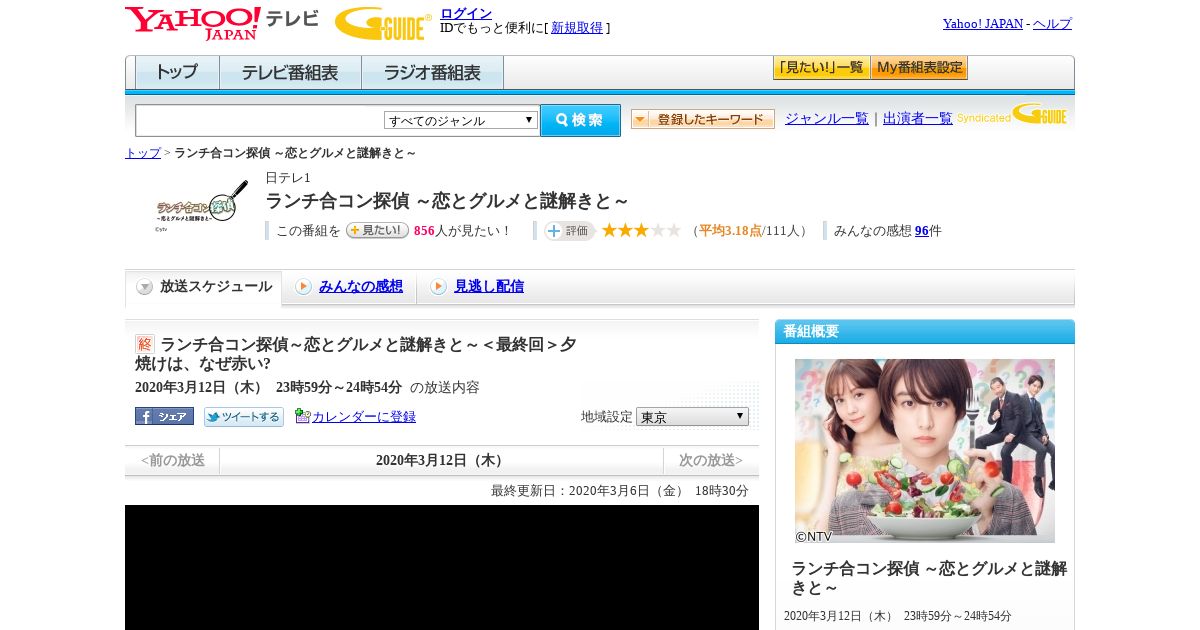Click sidebar title ランチ合コン探偵 ～恋とグルメと謎解きと～
This screenshot has height=630, width=1200.
click(x=929, y=579)
